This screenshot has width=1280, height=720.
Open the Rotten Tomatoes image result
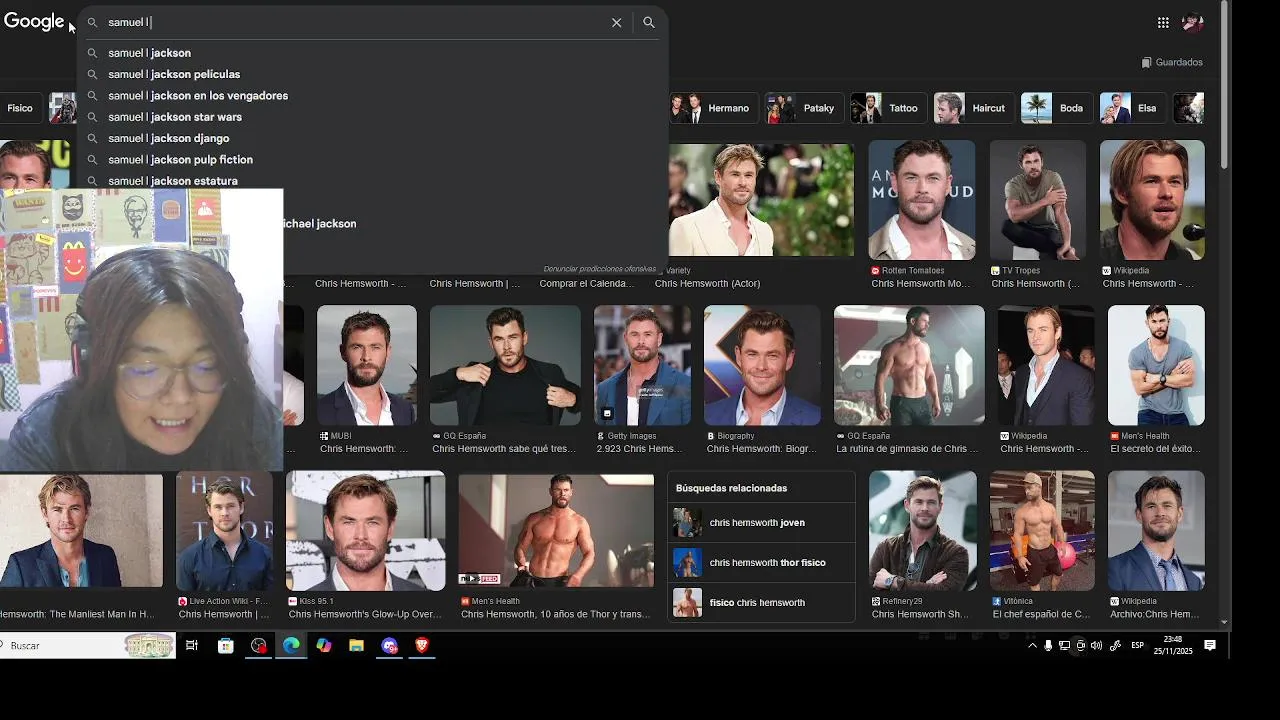[x=921, y=200]
